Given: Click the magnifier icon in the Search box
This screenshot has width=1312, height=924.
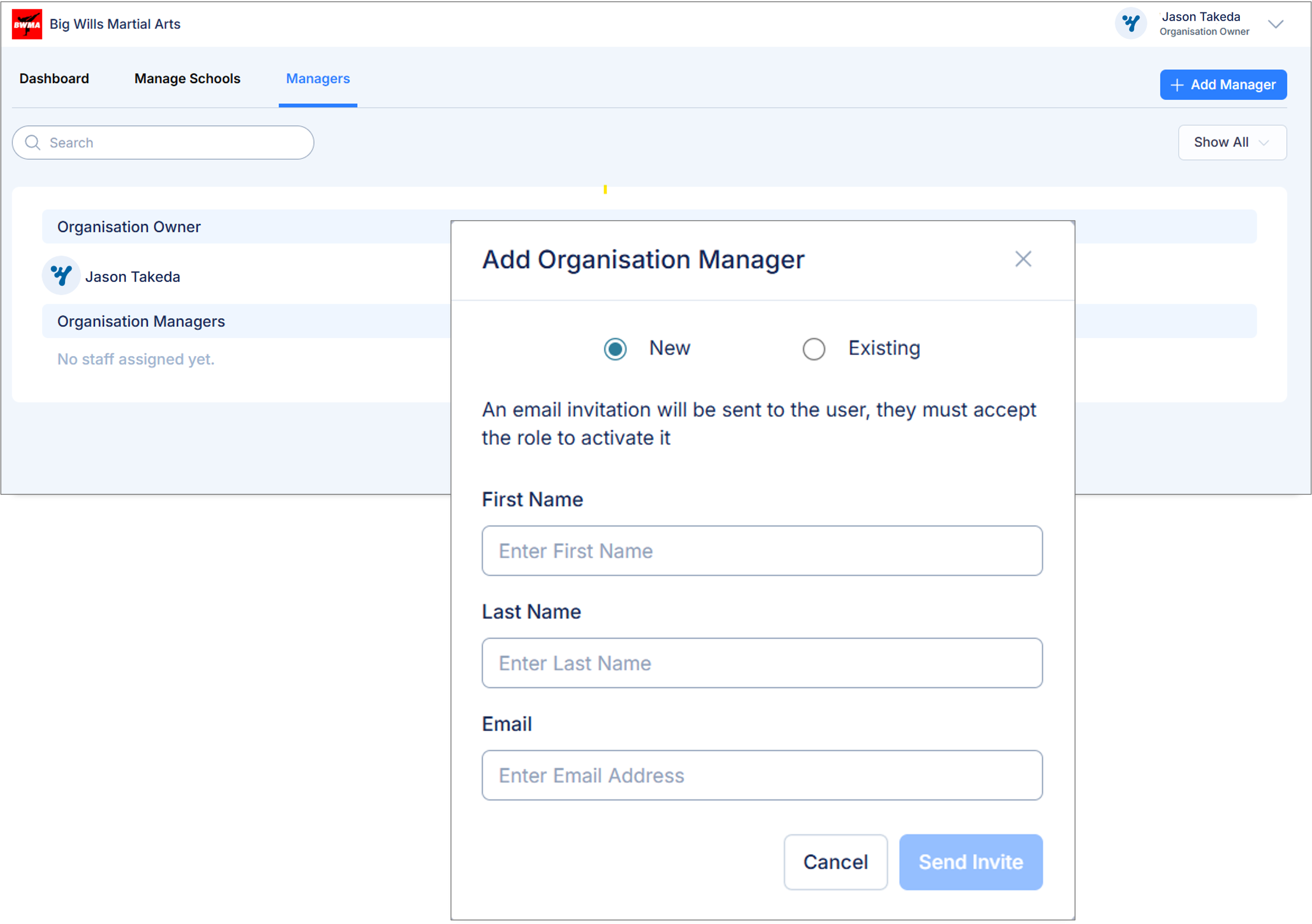Looking at the screenshot, I should click(x=33, y=142).
